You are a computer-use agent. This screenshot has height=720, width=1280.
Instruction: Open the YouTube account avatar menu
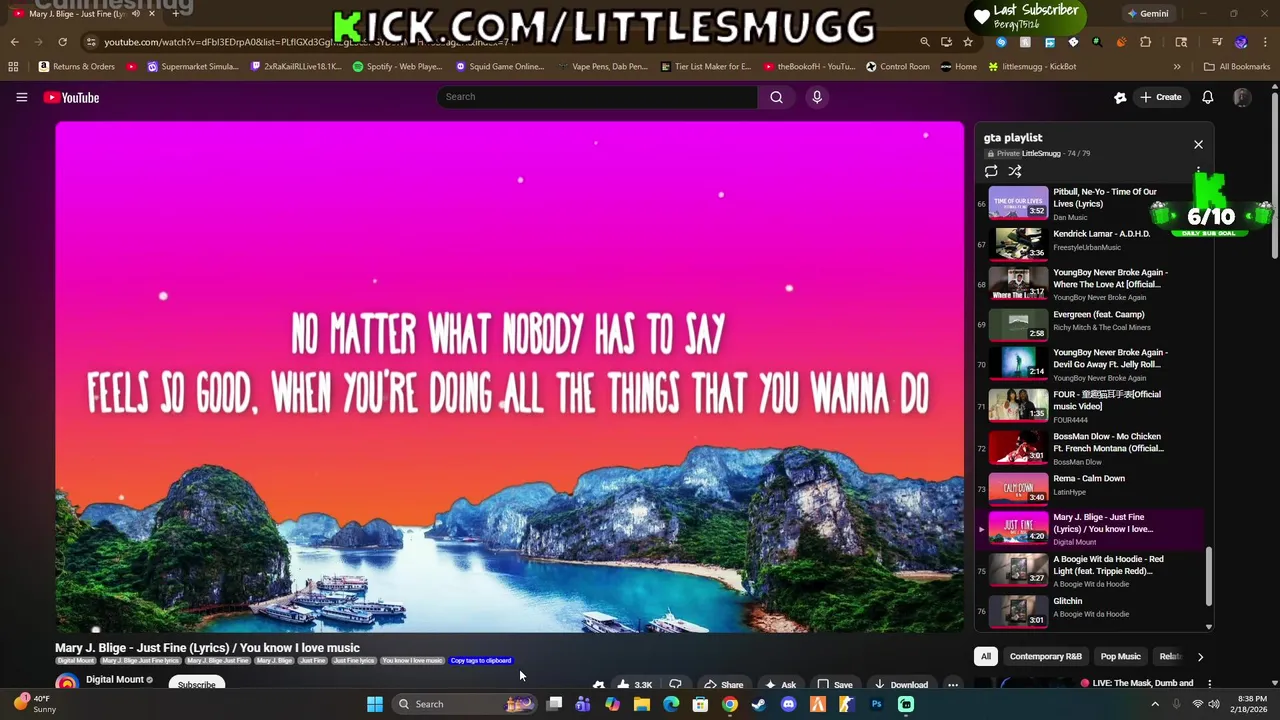[1242, 97]
